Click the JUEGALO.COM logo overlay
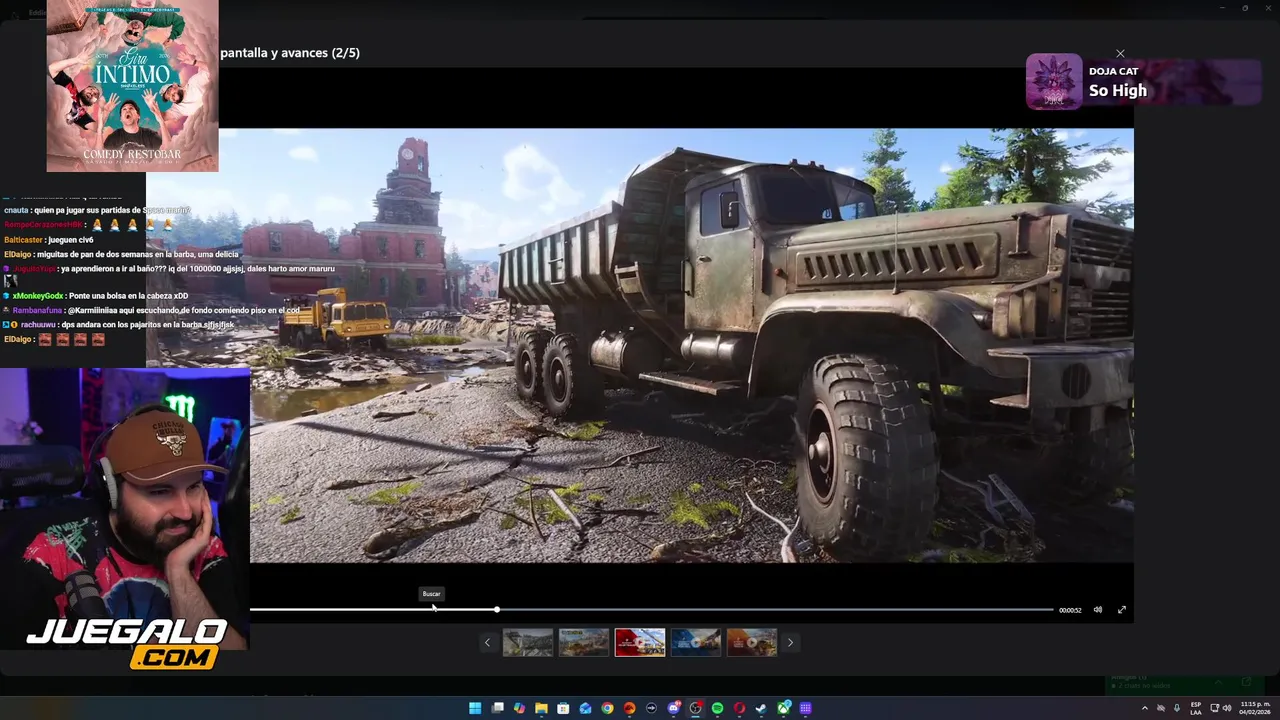The image size is (1280, 720). 126,643
